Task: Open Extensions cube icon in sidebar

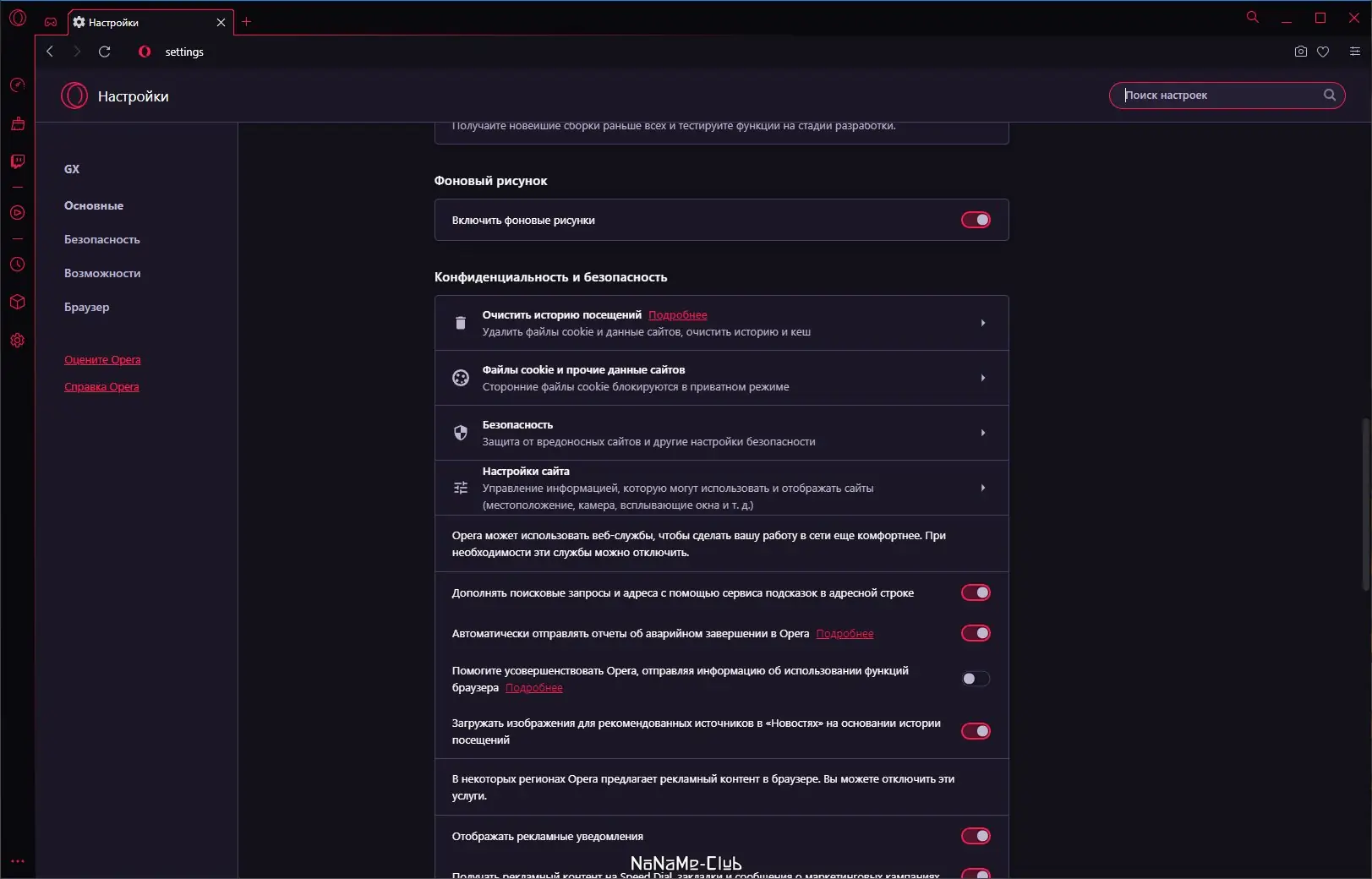Action: tap(18, 302)
